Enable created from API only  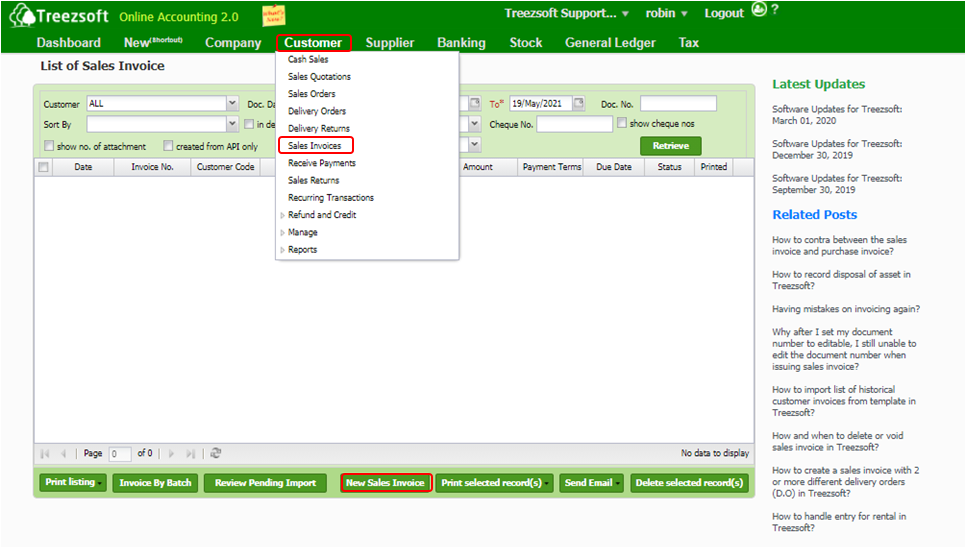[x=168, y=146]
